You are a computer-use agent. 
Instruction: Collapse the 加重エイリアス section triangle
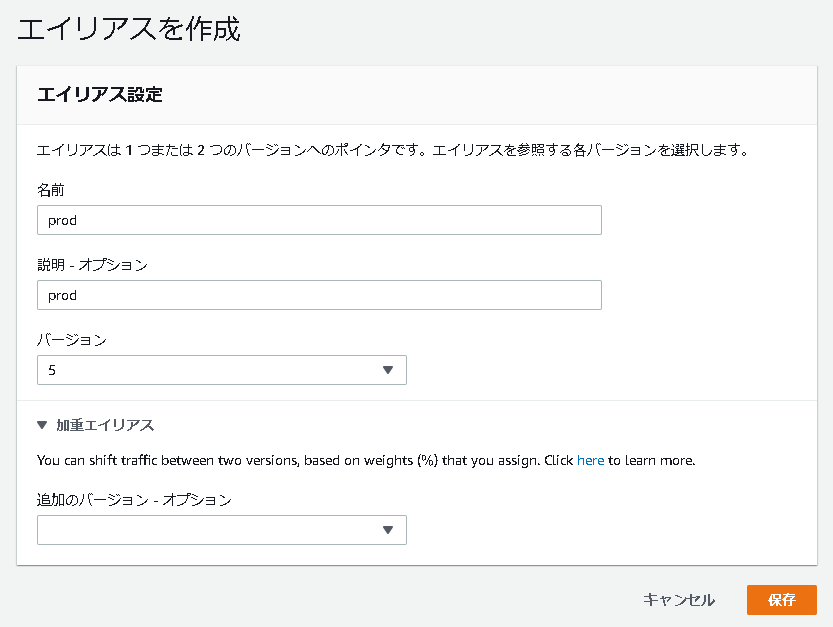coord(42,425)
